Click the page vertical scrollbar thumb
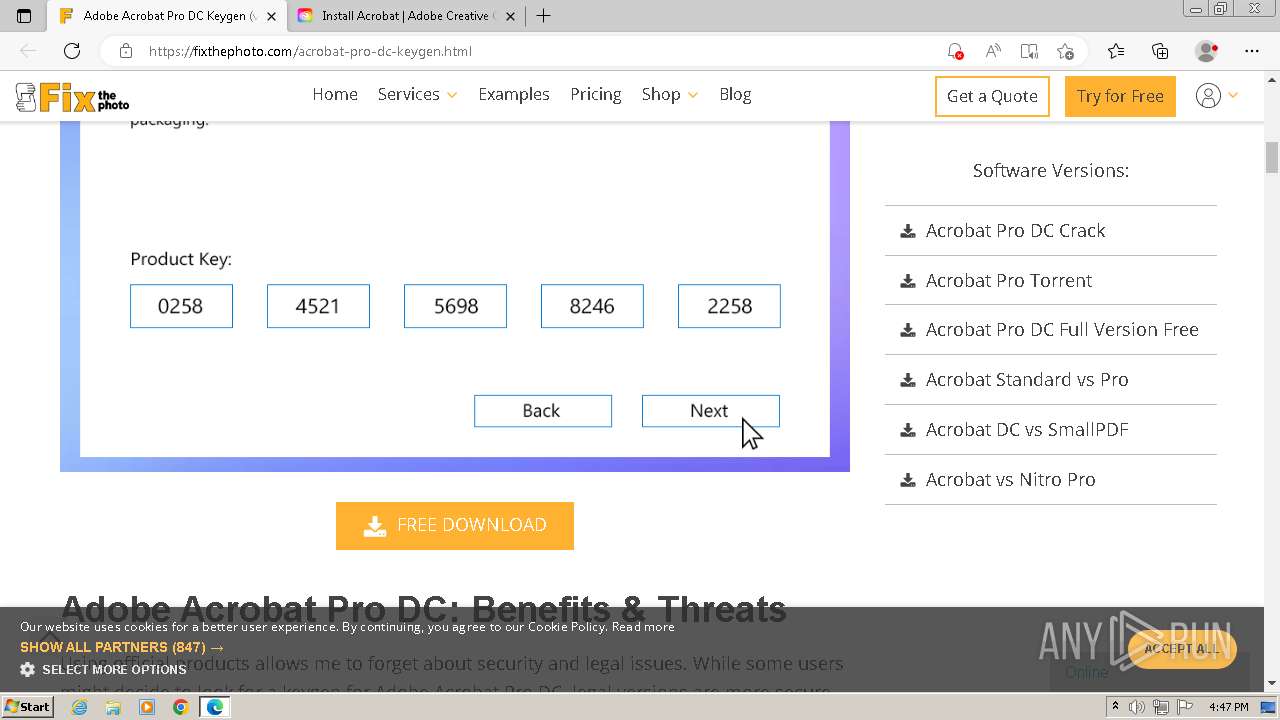This screenshot has height=720, width=1280. point(1272,157)
